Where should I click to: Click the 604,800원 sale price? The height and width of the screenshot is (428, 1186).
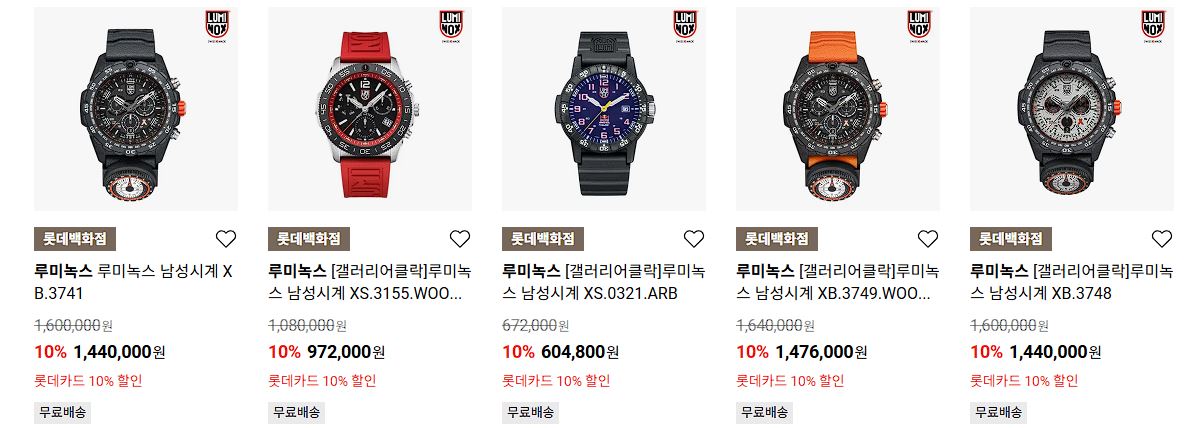point(580,352)
